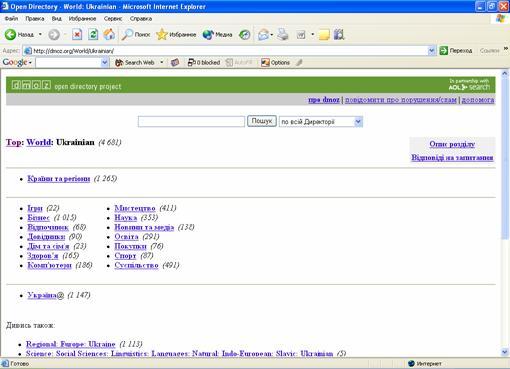The image size is (510, 369).
Task: Click the page icon in the address bar
Action: click(28, 51)
